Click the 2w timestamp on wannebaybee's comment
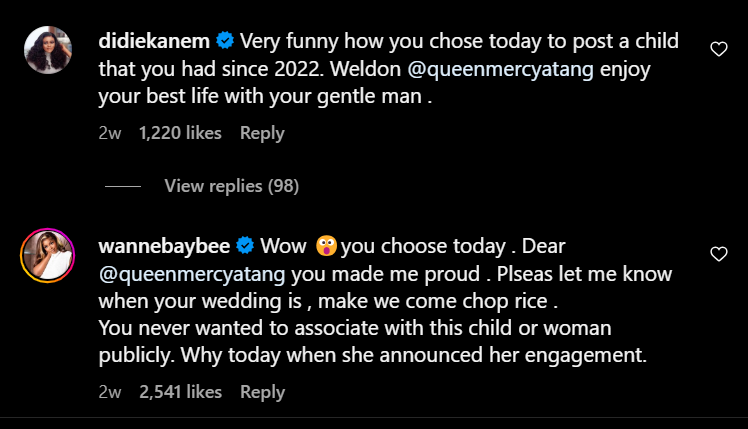The height and width of the screenshot is (429, 748). point(110,392)
